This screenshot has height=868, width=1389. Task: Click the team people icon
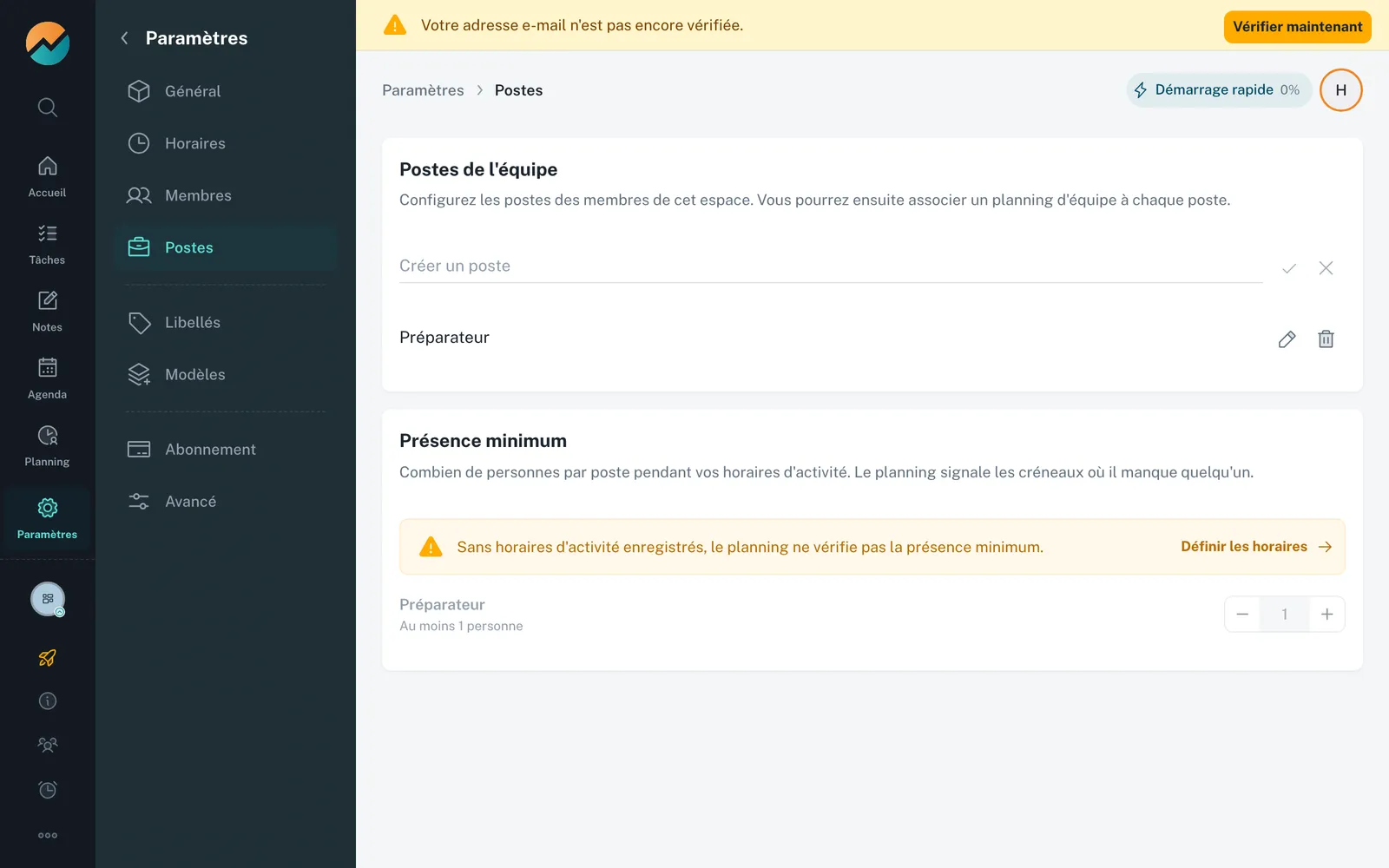pyautogui.click(x=48, y=745)
